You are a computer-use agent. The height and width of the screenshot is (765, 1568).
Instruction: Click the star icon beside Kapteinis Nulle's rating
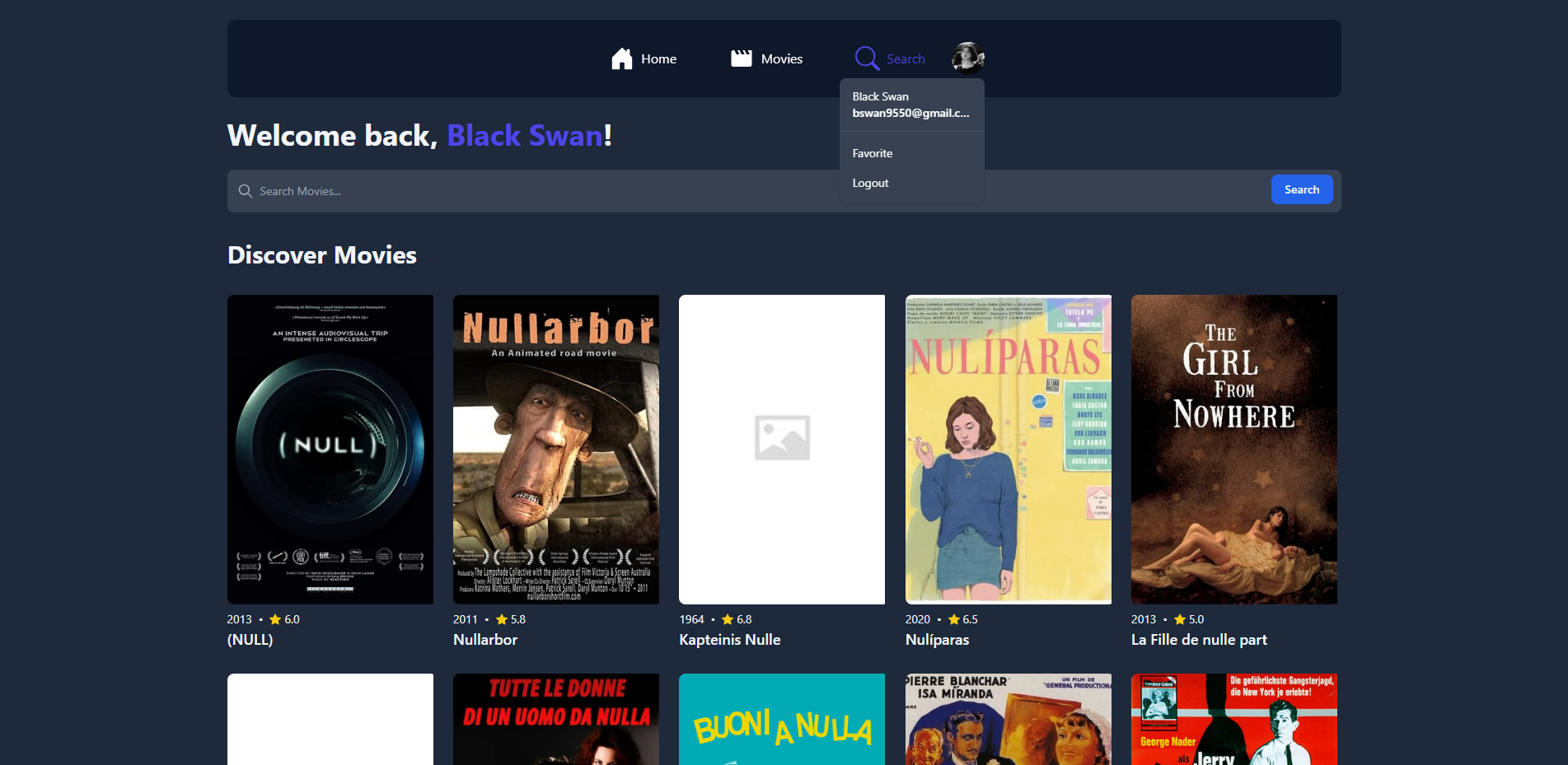(728, 619)
